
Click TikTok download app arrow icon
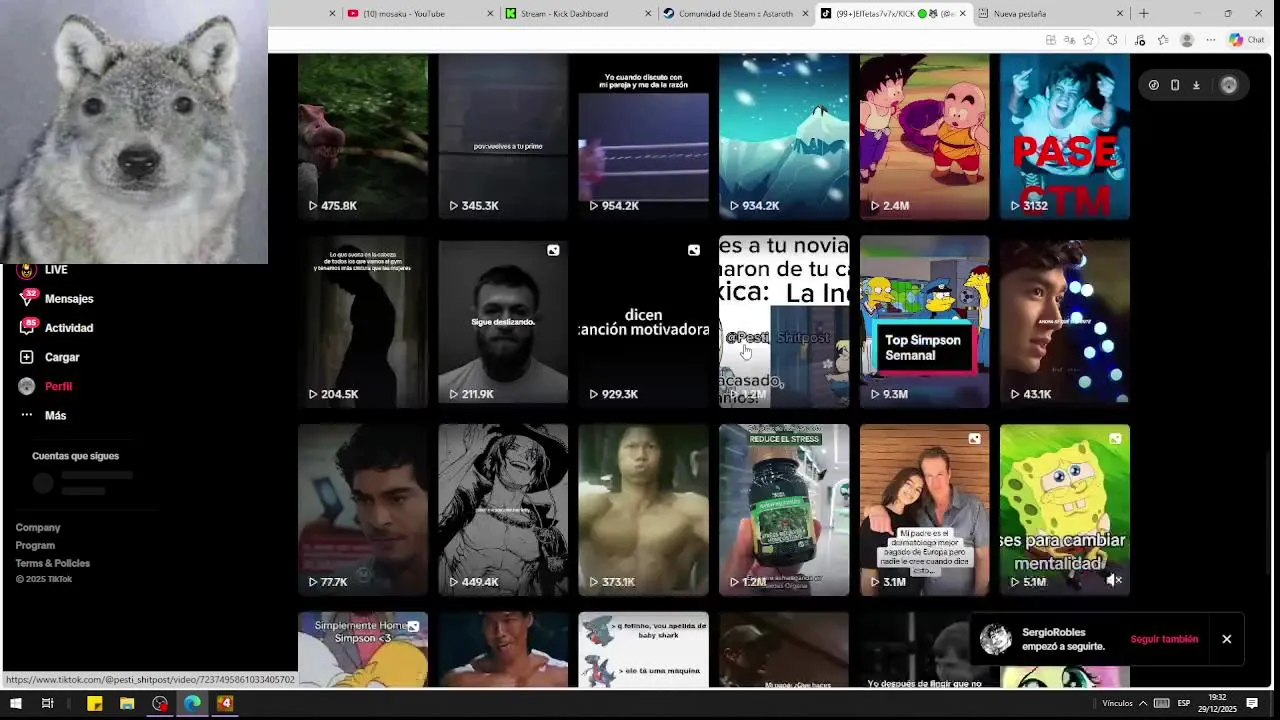click(1196, 85)
